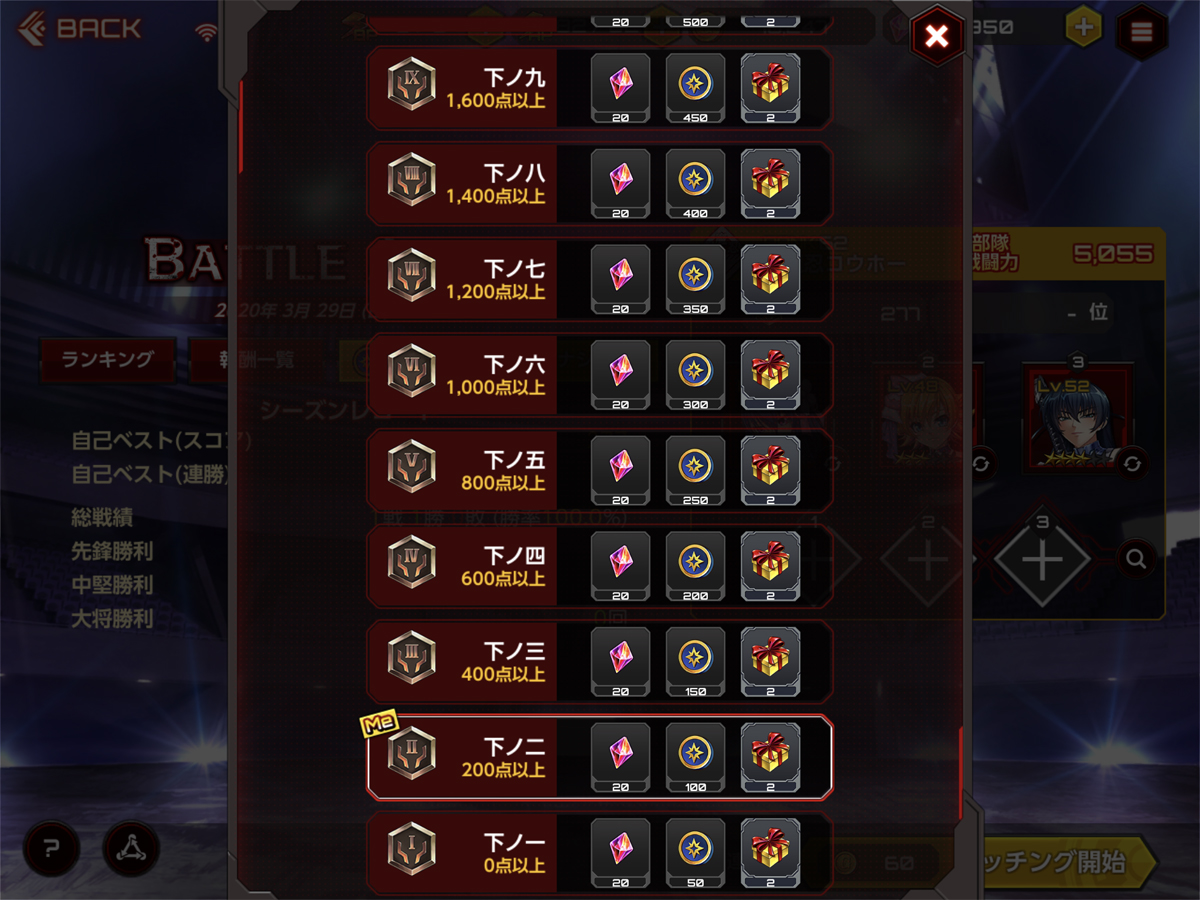Open the help question mark button
Image resolution: width=1200 pixels, height=900 pixels.
tap(51, 849)
